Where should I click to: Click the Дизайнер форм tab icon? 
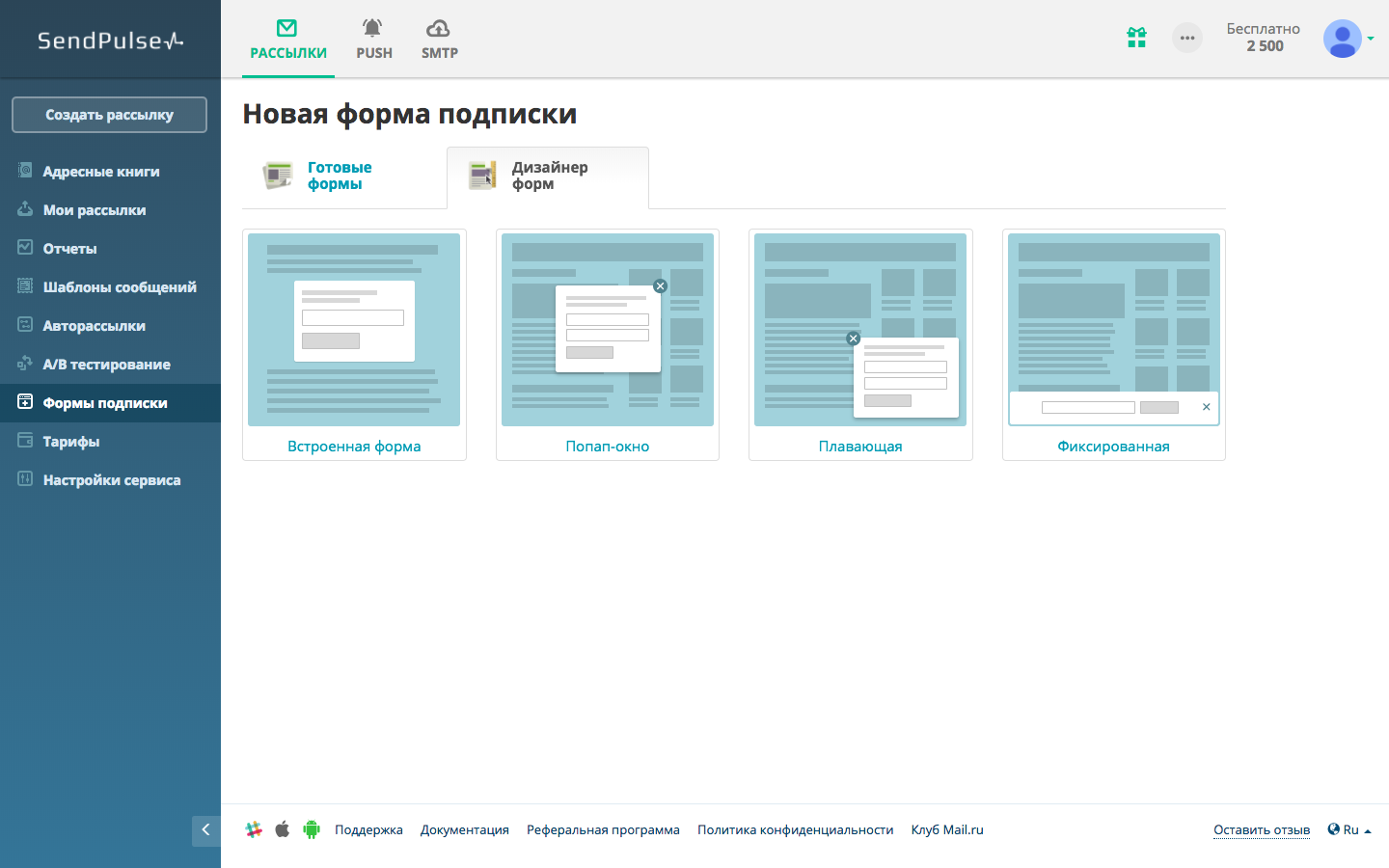[482, 175]
